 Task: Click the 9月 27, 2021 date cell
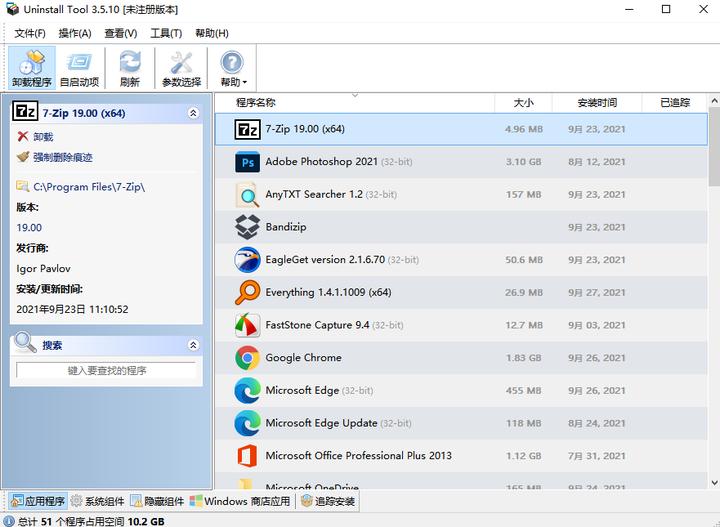pos(596,292)
